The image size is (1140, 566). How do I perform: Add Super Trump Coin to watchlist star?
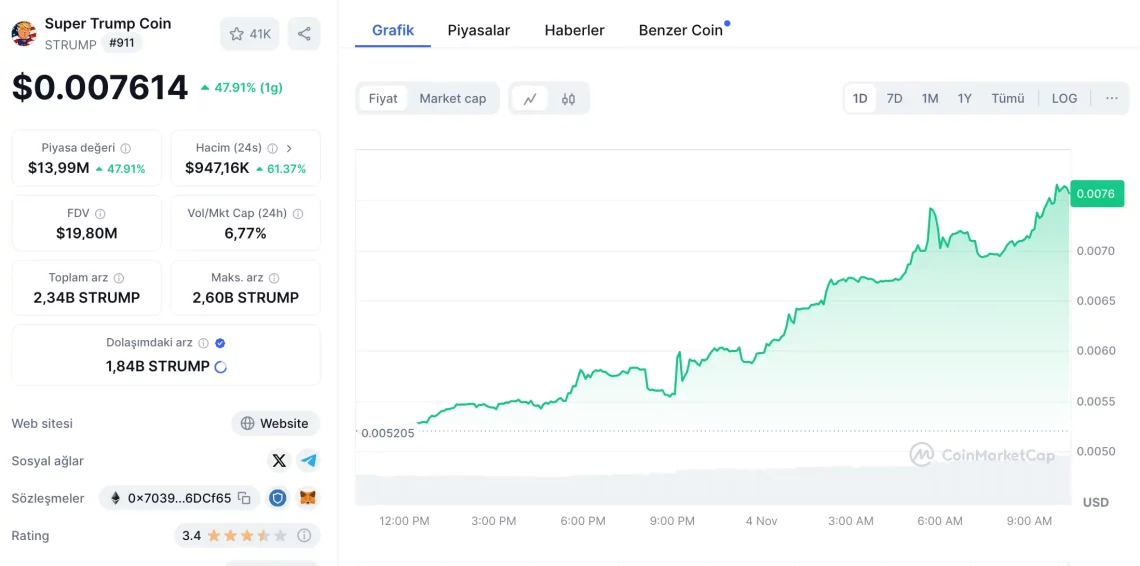[x=237, y=34]
